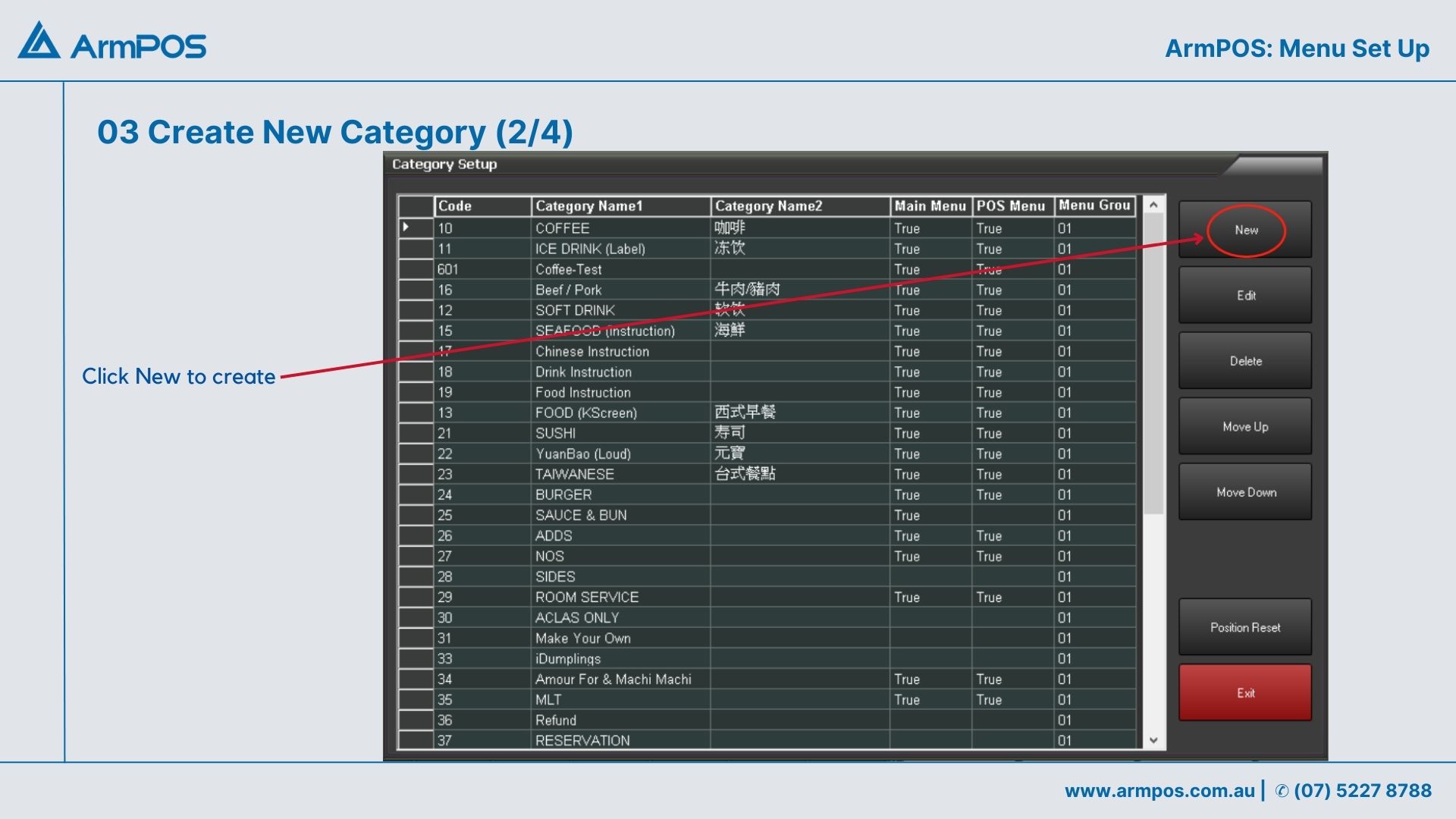The image size is (1456, 819).
Task: Click the red Exit button
Action: pyautogui.click(x=1245, y=692)
